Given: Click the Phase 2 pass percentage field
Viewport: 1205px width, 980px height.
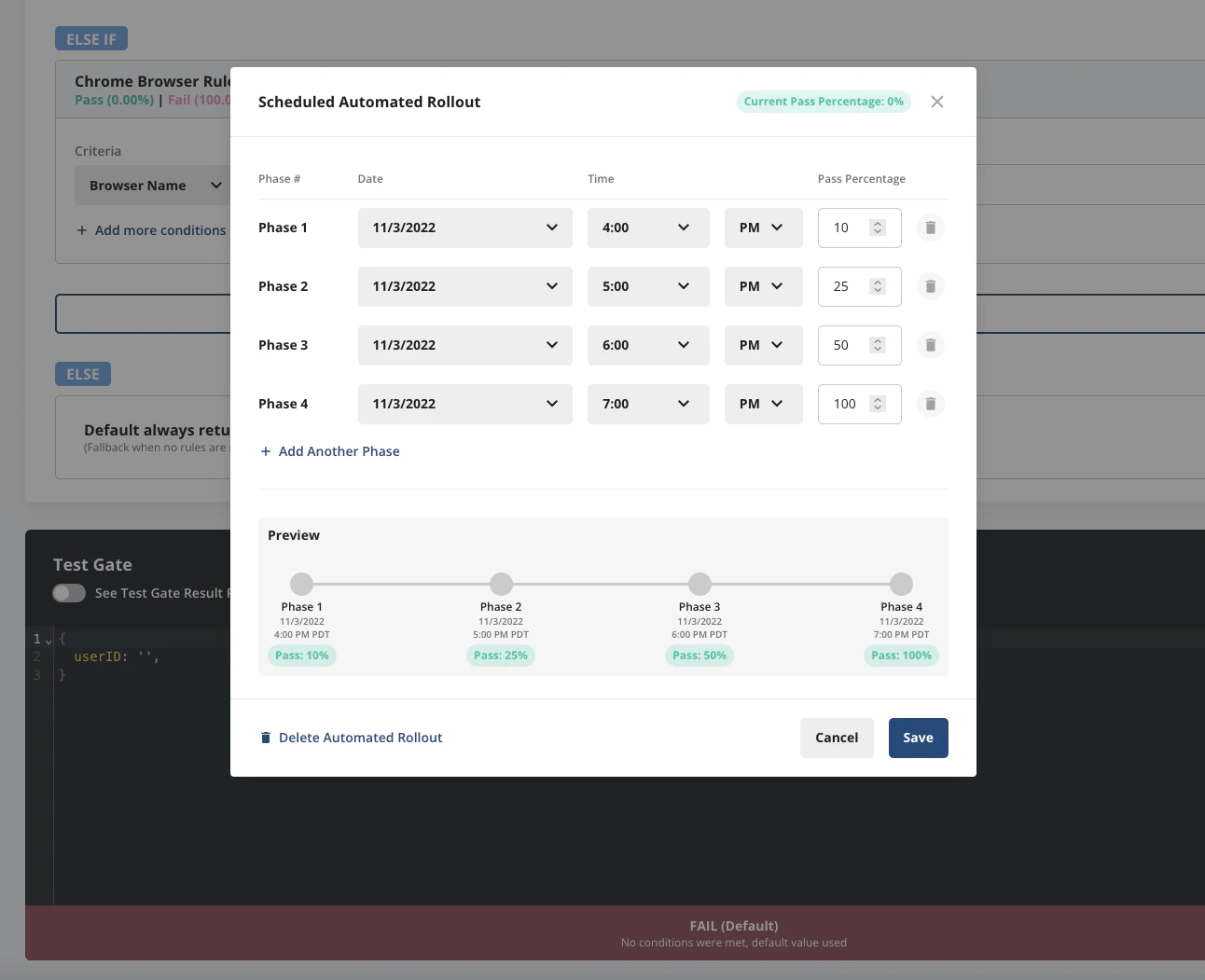Looking at the screenshot, I should pos(859,286).
